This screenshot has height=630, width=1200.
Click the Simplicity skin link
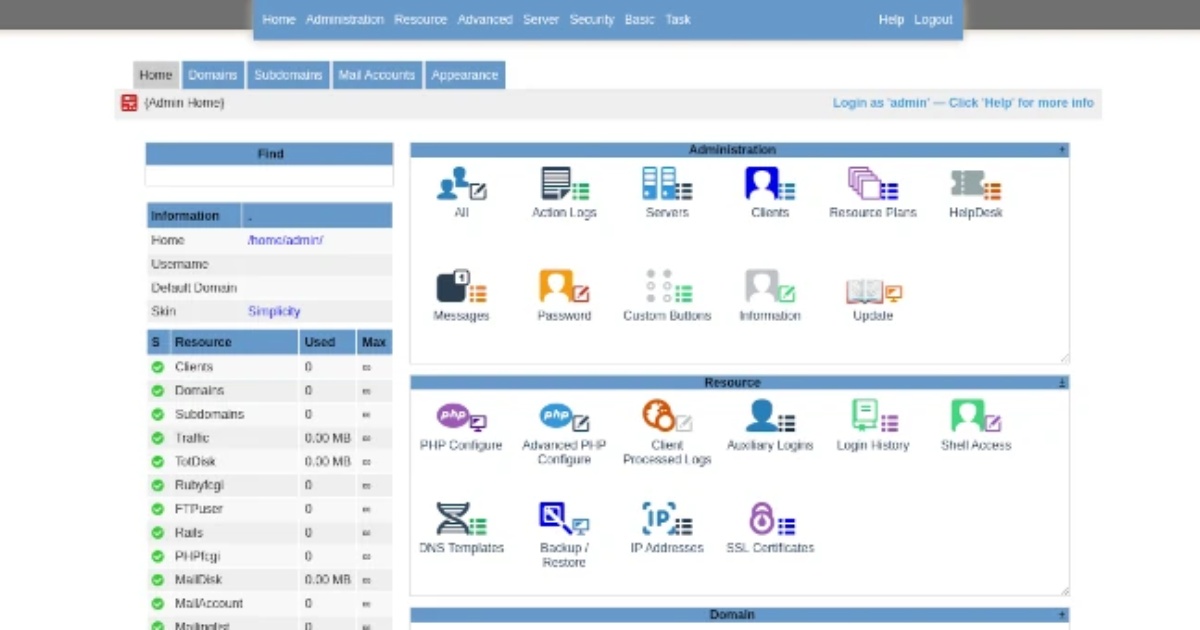(274, 311)
